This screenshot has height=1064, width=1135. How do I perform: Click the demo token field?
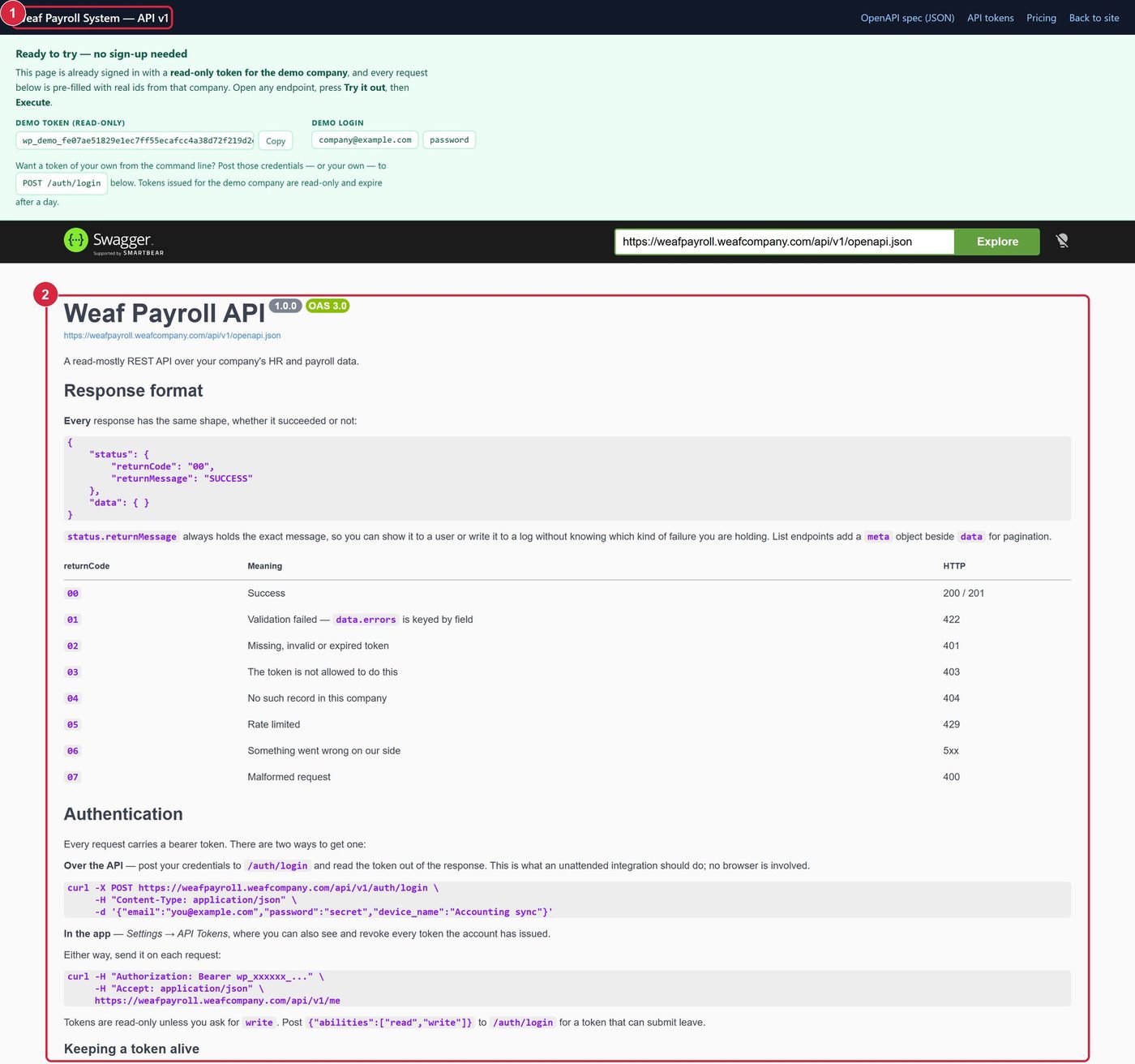tap(135, 140)
